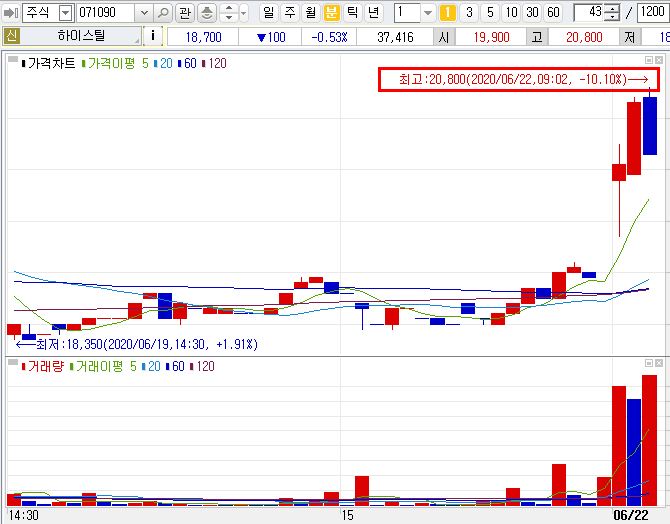The height and width of the screenshot is (524, 670).
Task: Click the 14:30 time axis label
Action: coord(24,515)
